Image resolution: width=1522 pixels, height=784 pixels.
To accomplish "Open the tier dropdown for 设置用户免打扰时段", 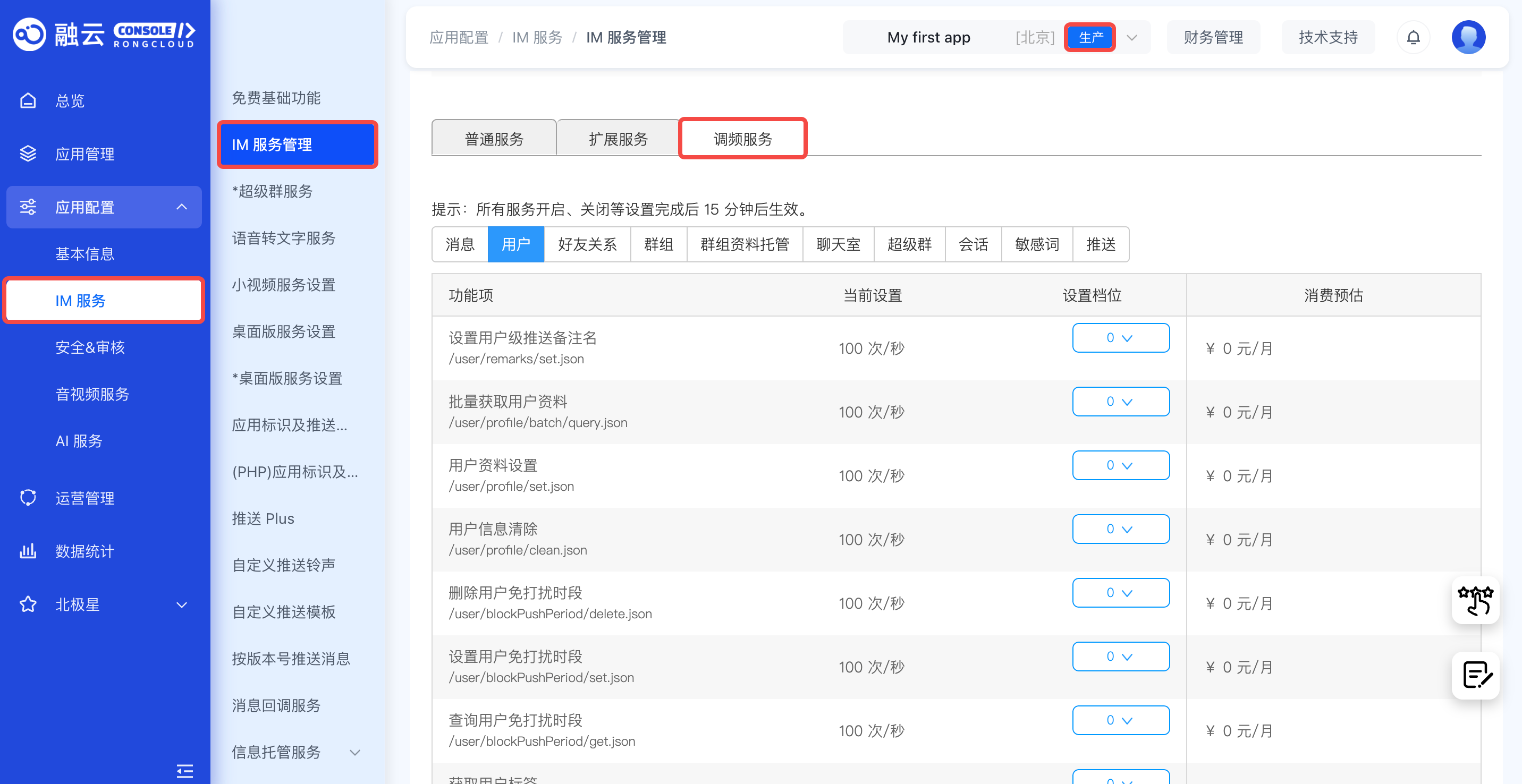I will [1120, 657].
